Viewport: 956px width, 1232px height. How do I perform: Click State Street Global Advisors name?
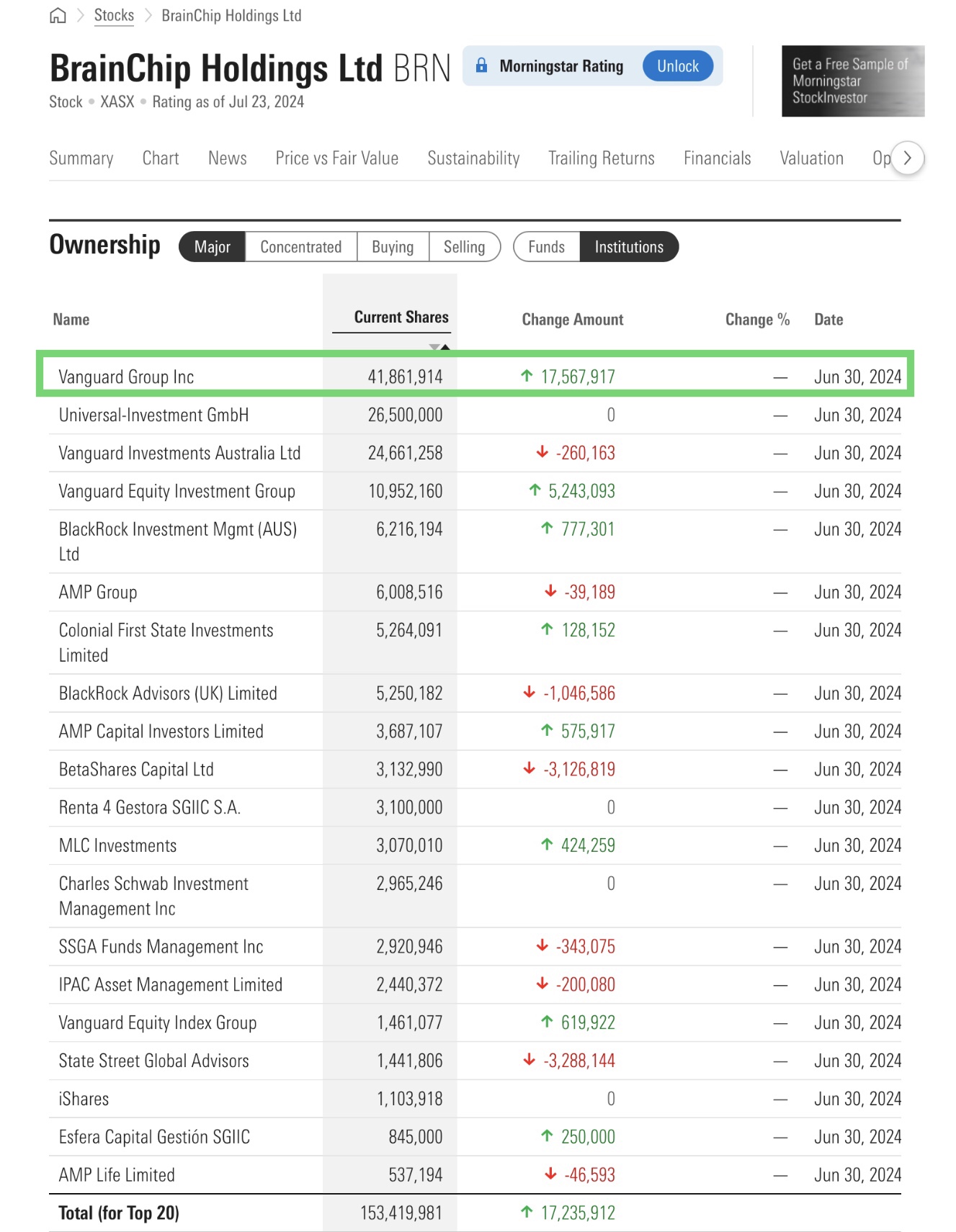[x=153, y=1061]
